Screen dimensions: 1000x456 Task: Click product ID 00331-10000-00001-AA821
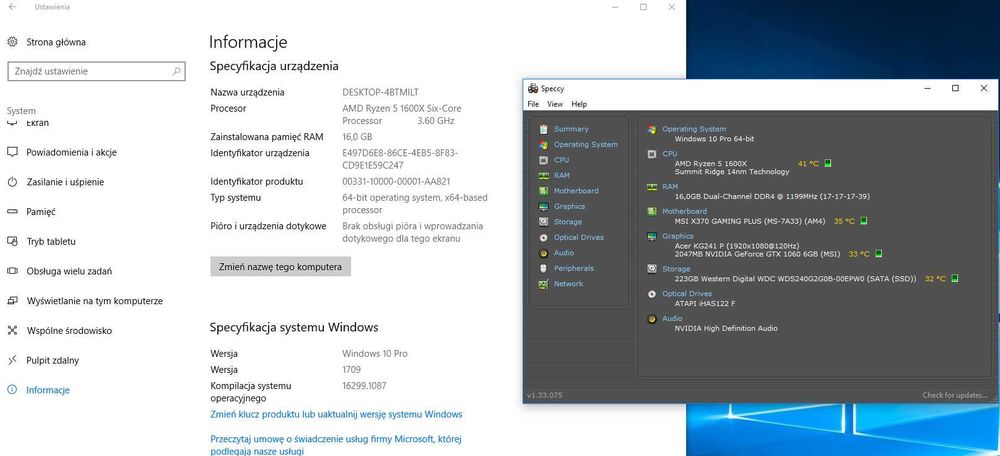(x=397, y=182)
